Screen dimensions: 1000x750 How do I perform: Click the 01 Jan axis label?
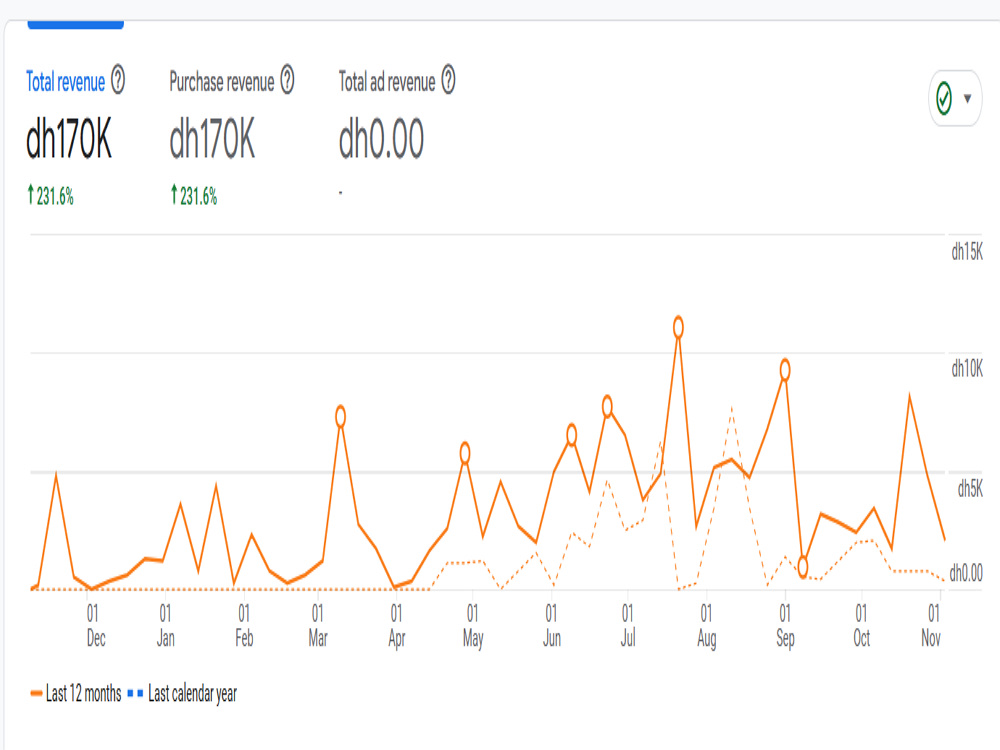click(x=166, y=626)
